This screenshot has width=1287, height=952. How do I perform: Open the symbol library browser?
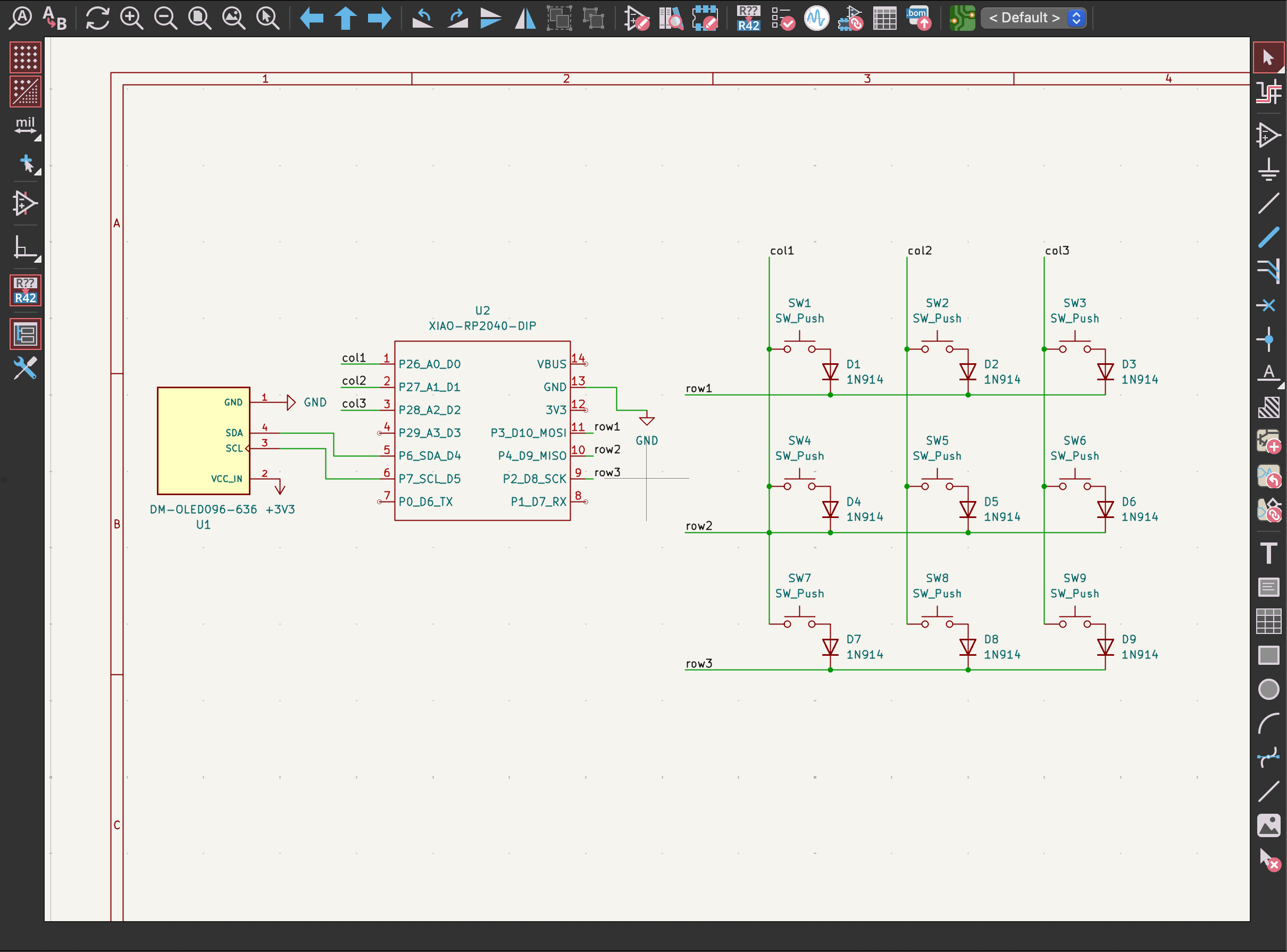671,18
